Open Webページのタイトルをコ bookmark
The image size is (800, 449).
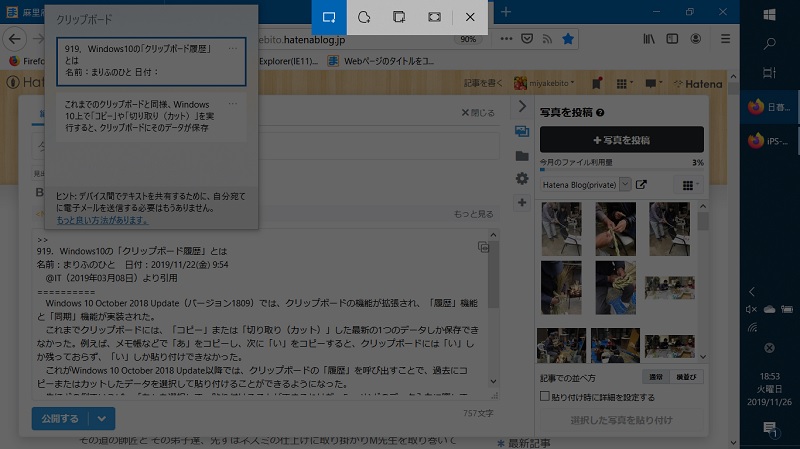coord(382,61)
